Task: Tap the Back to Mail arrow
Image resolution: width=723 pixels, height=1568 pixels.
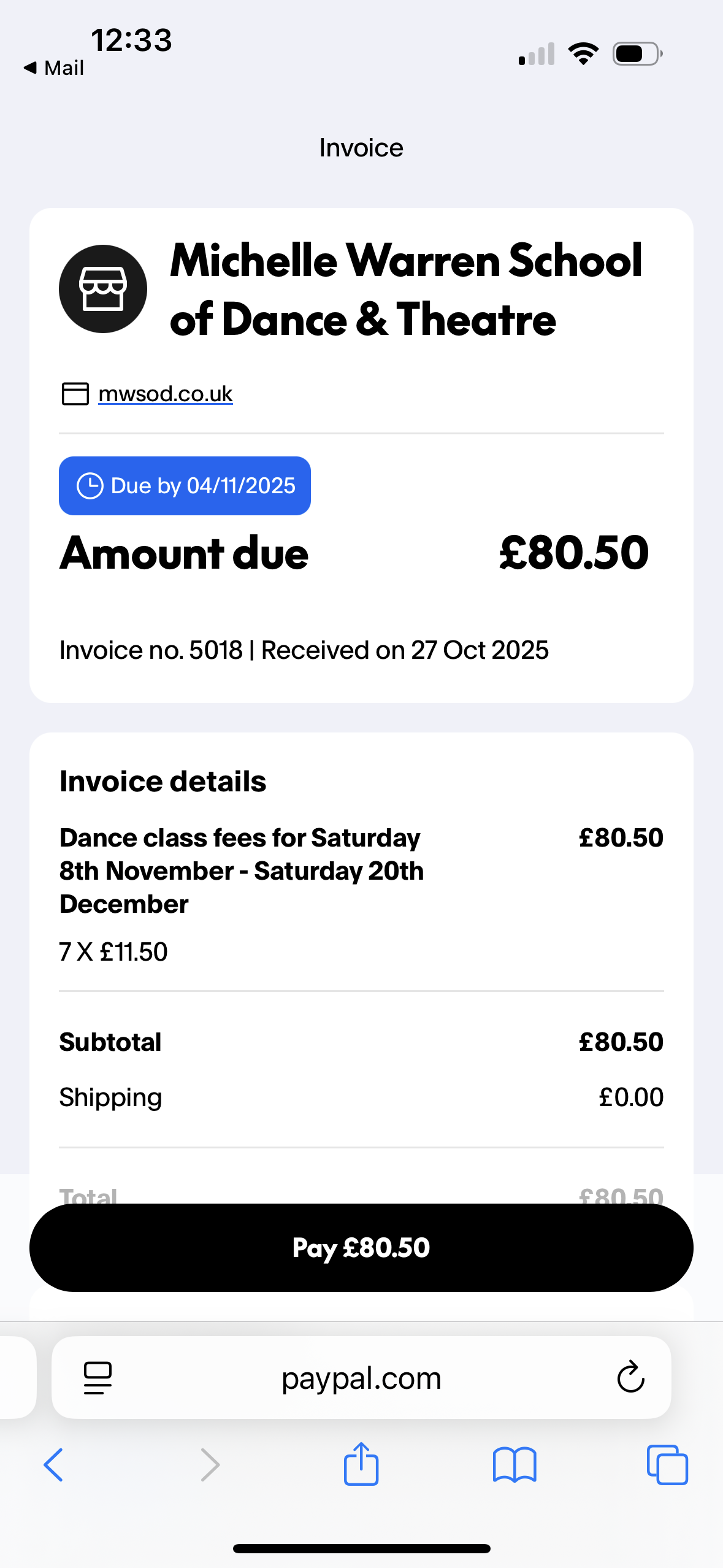Action: click(x=31, y=67)
